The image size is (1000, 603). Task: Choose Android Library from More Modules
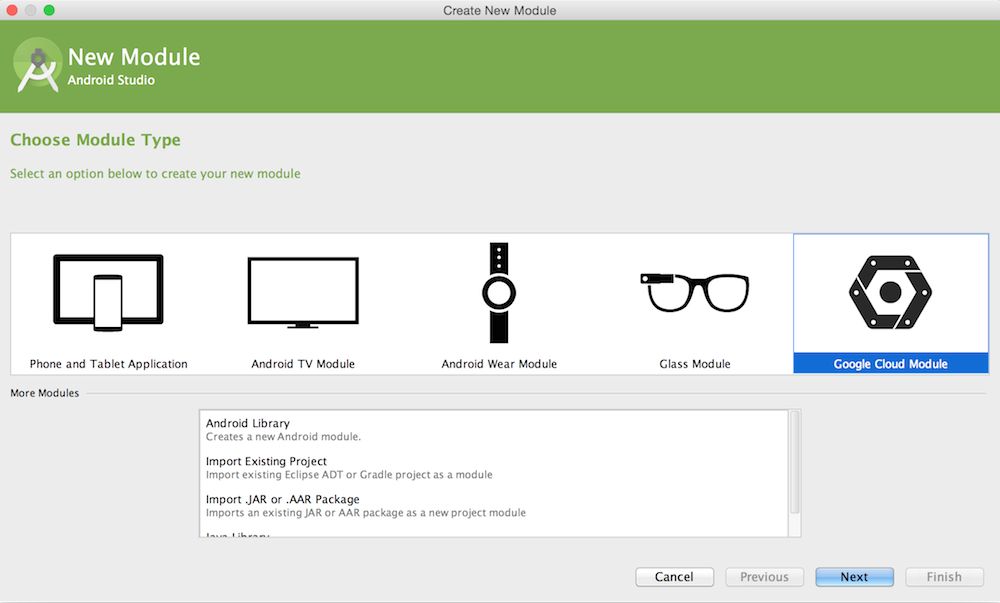tap(247, 423)
